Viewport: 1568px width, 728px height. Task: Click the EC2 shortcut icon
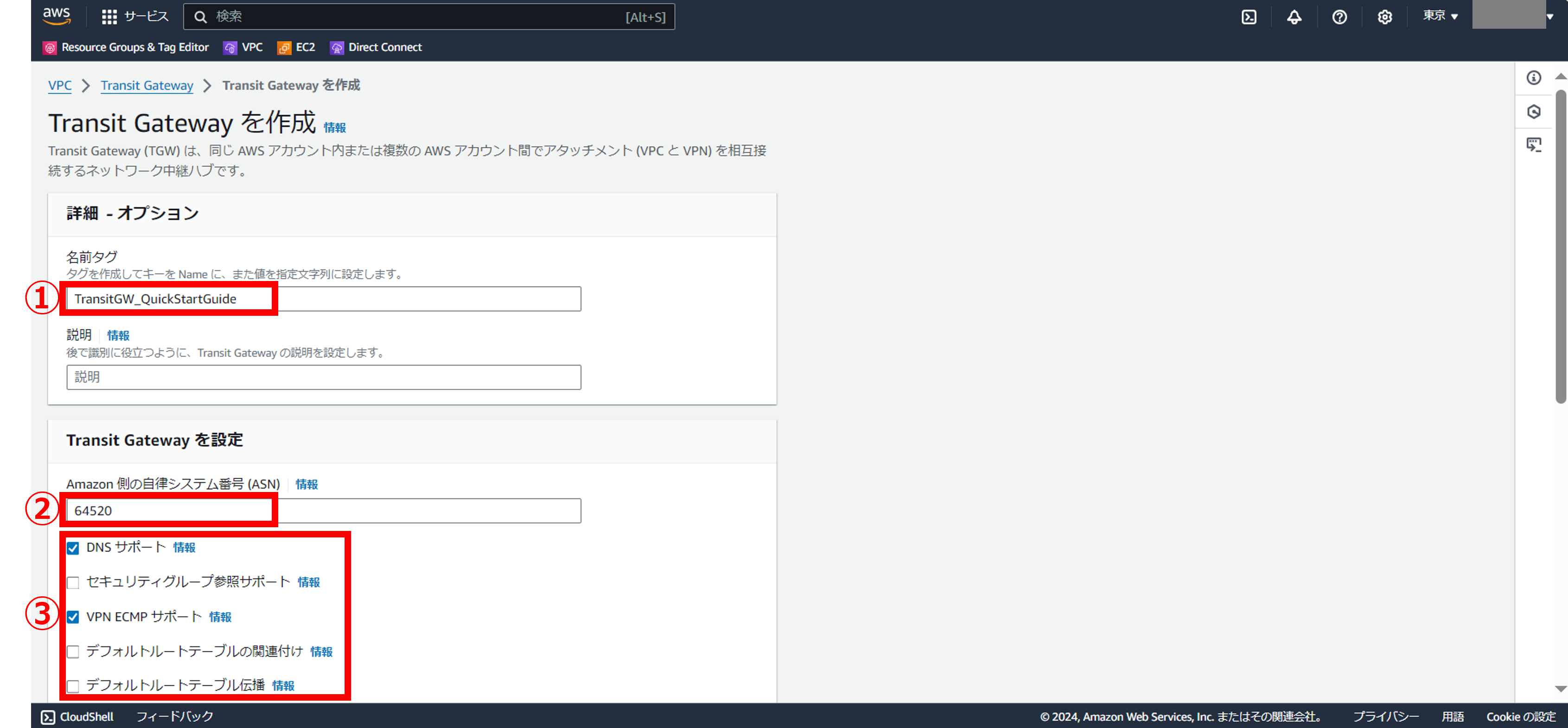point(284,47)
